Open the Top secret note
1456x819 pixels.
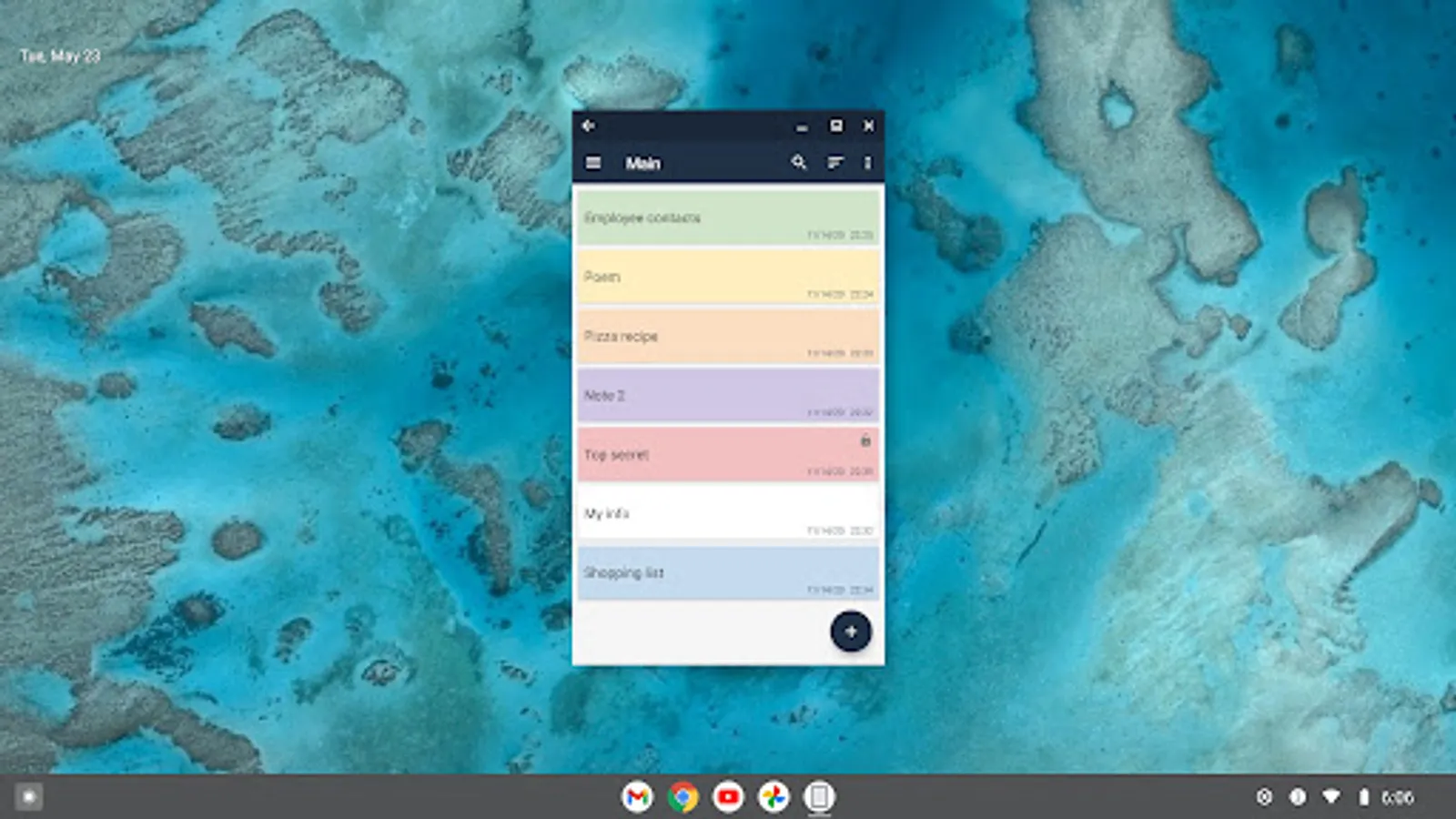coord(728,454)
